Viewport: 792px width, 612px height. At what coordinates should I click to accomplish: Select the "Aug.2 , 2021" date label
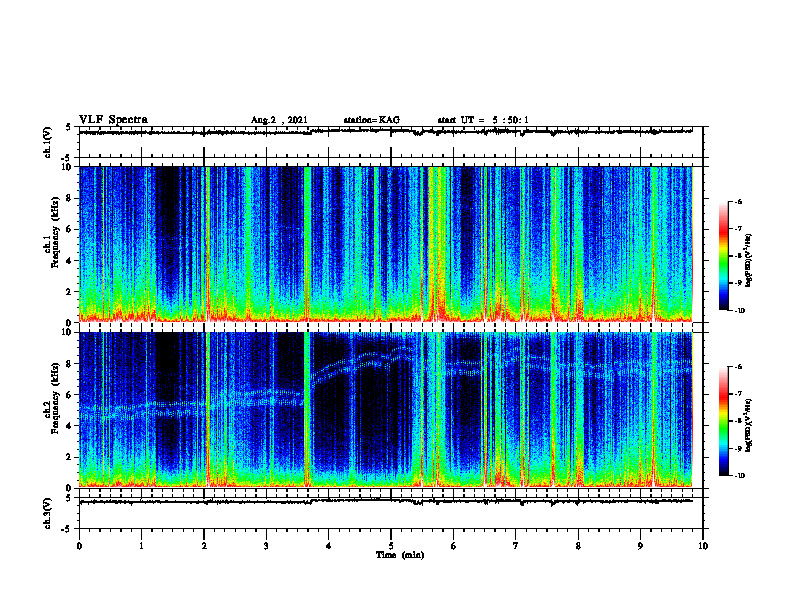click(x=279, y=120)
